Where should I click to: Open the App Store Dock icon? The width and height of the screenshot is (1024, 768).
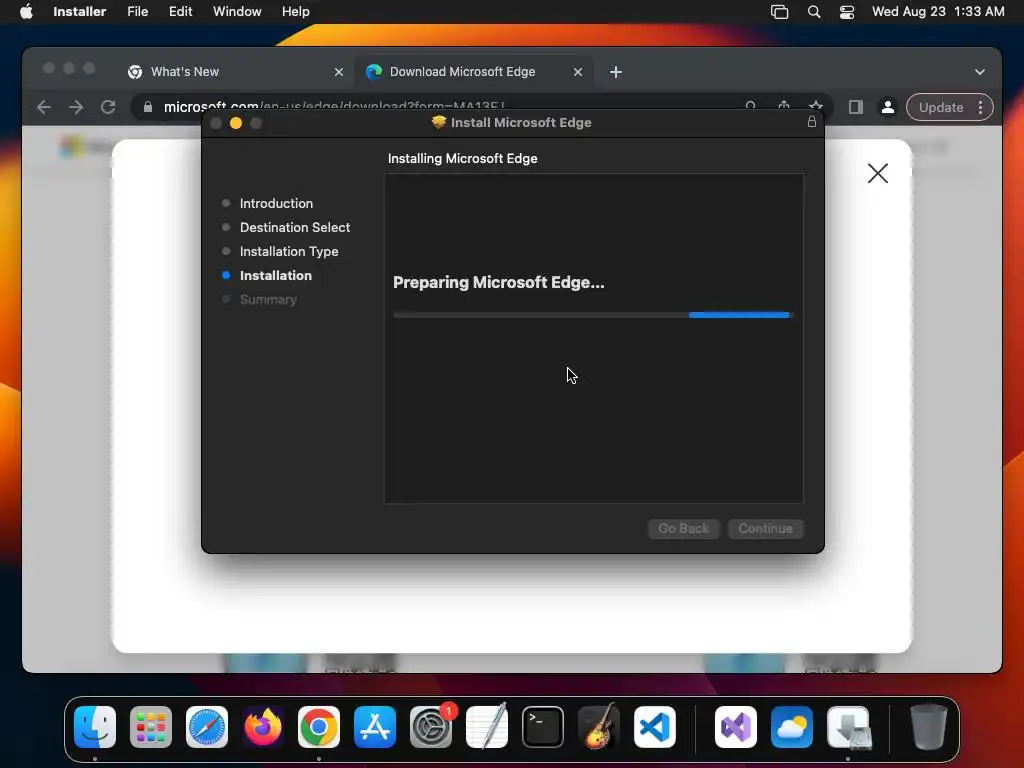375,727
